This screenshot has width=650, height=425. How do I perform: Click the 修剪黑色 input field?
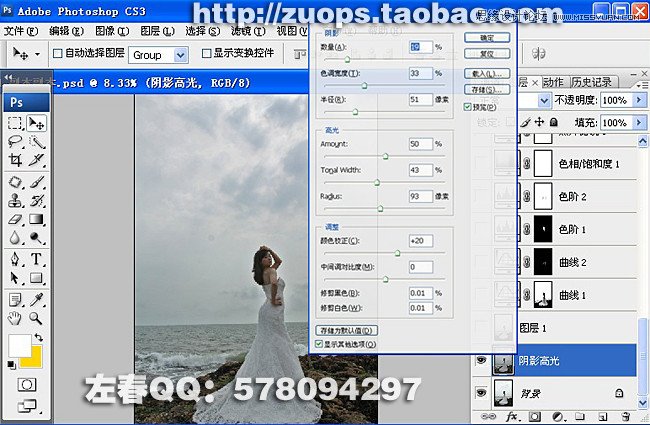(x=421, y=293)
